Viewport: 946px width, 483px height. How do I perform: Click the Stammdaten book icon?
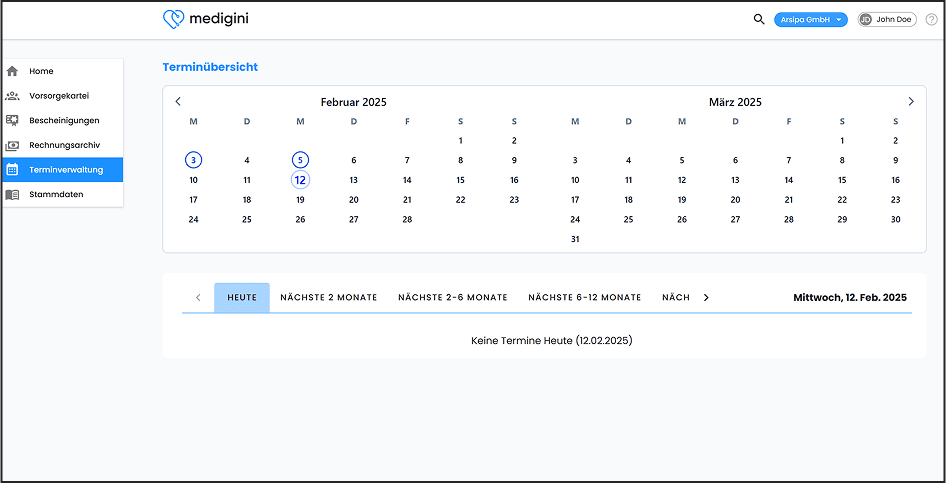click(x=12, y=194)
